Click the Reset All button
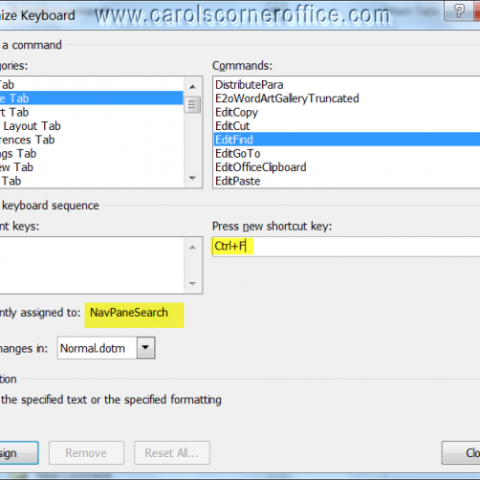480x480 pixels. pyautogui.click(x=172, y=453)
